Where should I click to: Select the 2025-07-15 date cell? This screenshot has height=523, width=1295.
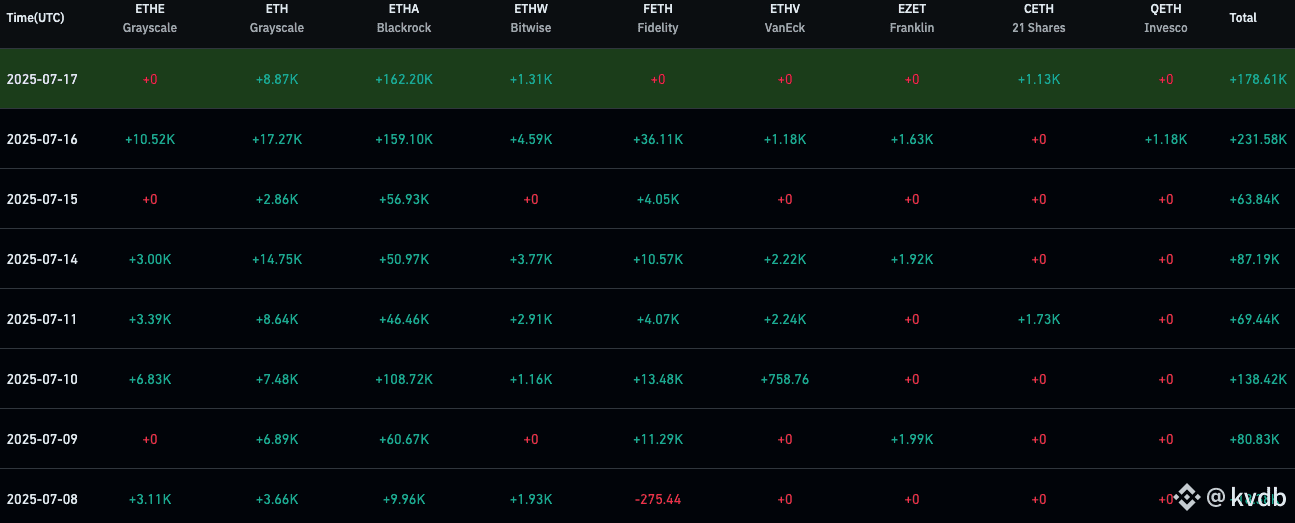coord(42,199)
